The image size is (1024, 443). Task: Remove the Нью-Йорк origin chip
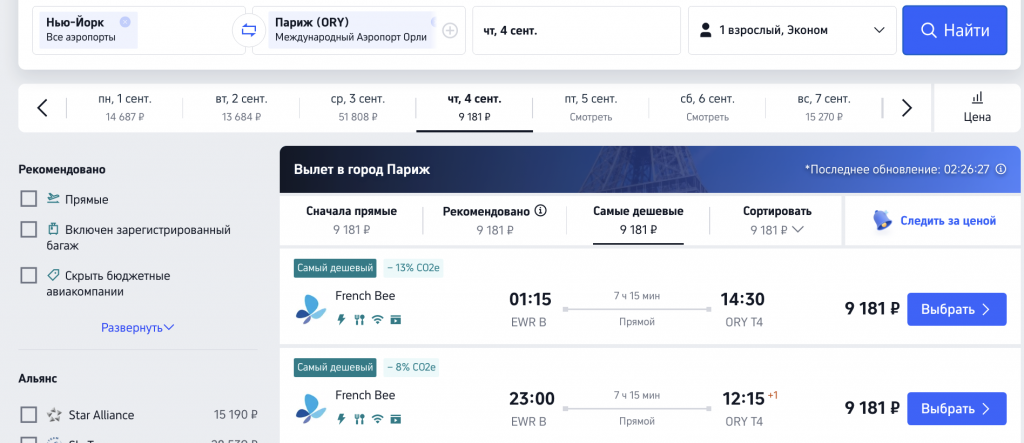pos(124,21)
